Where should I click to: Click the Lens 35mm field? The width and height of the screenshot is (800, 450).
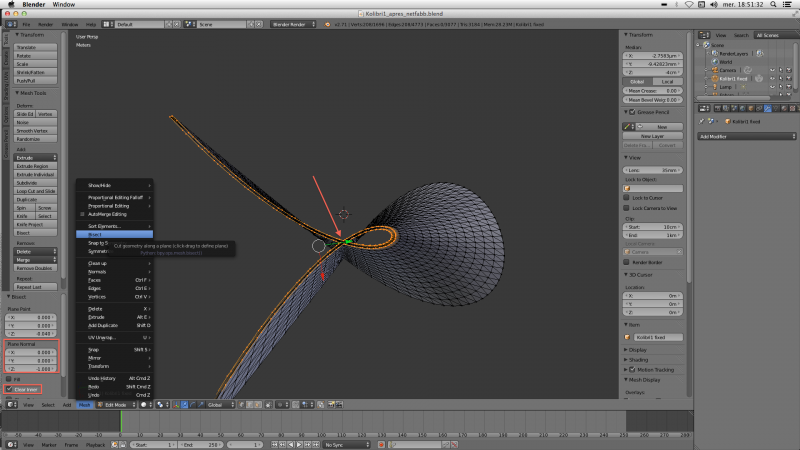point(653,170)
